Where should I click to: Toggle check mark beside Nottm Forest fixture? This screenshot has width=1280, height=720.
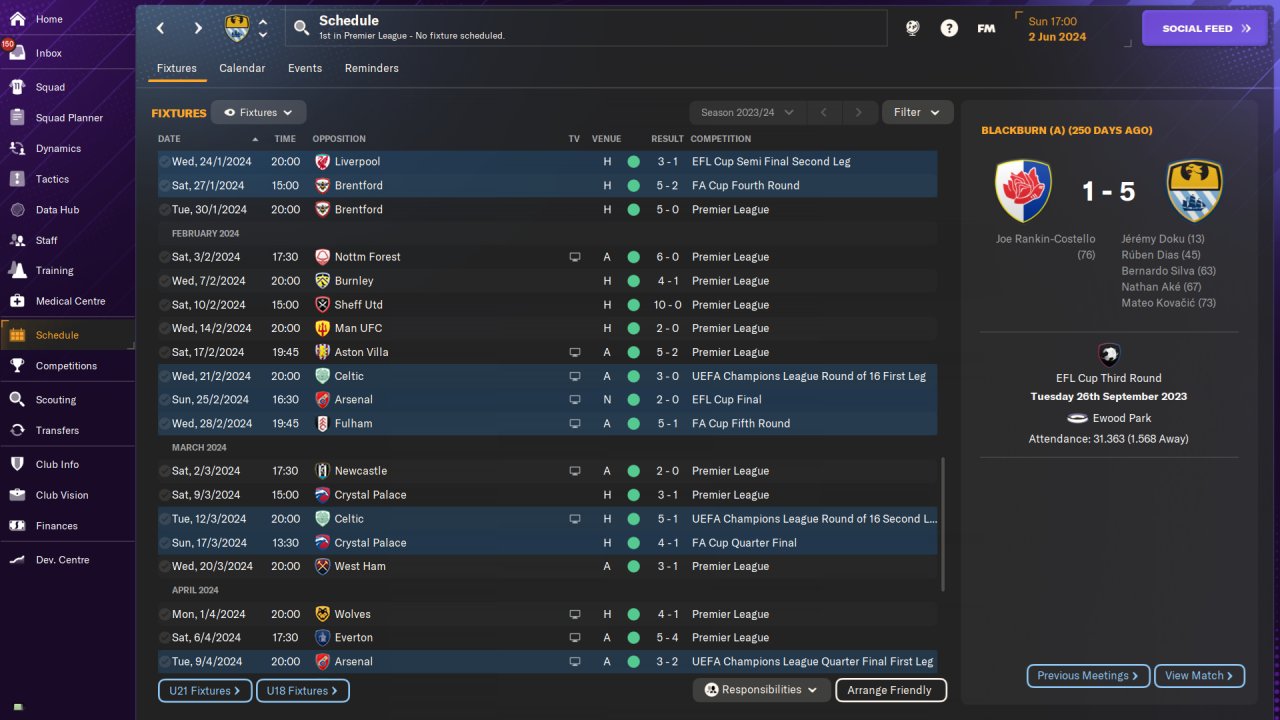point(164,257)
